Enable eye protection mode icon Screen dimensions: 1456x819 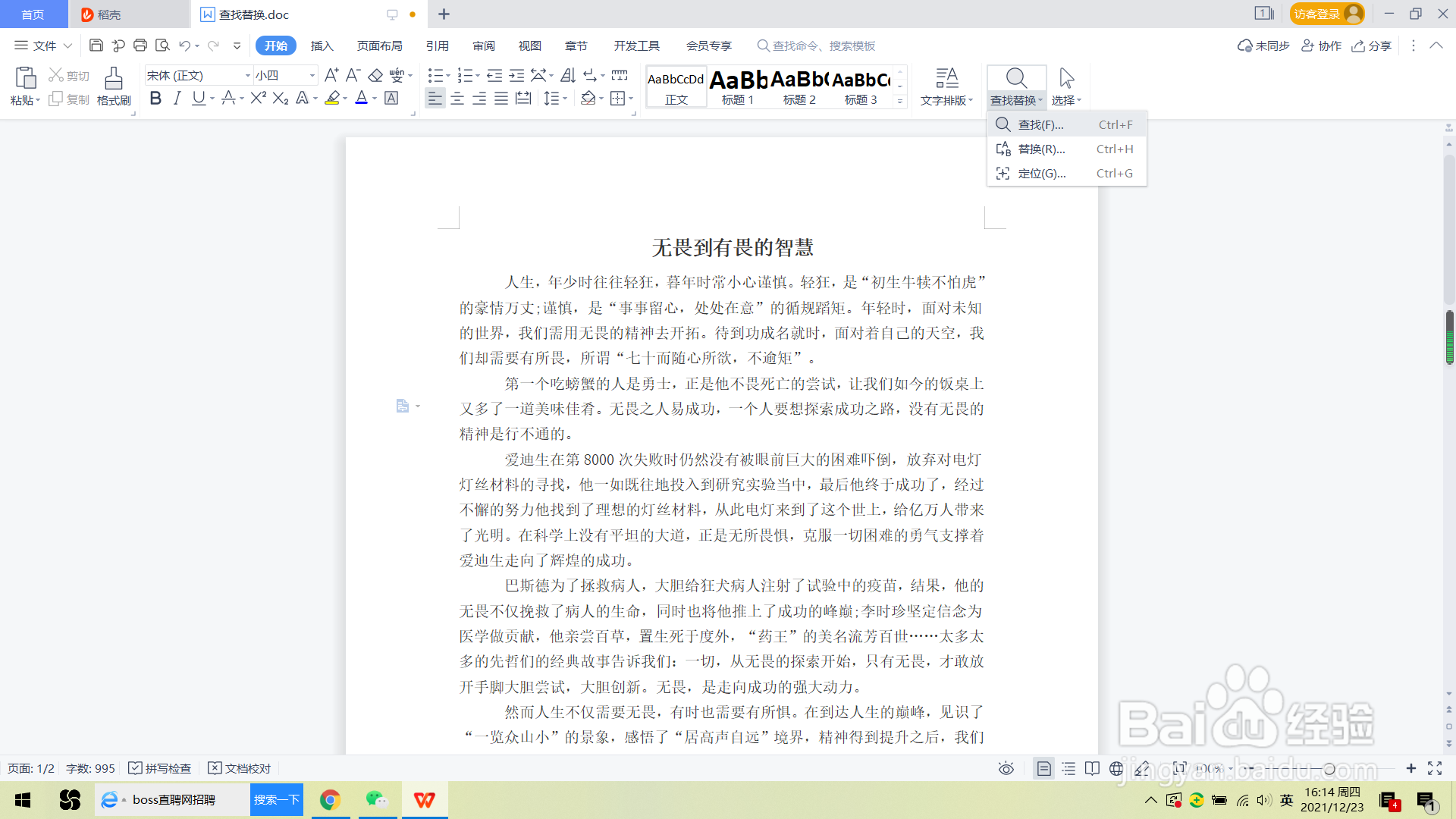1006,768
